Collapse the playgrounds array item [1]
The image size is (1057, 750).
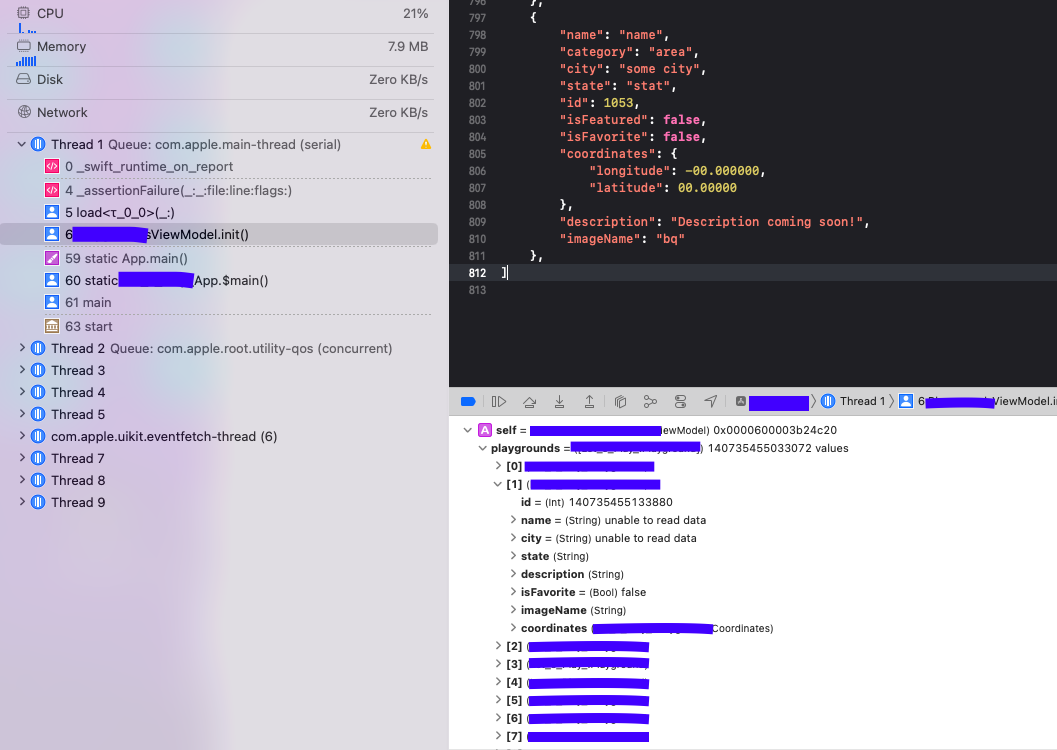point(498,484)
